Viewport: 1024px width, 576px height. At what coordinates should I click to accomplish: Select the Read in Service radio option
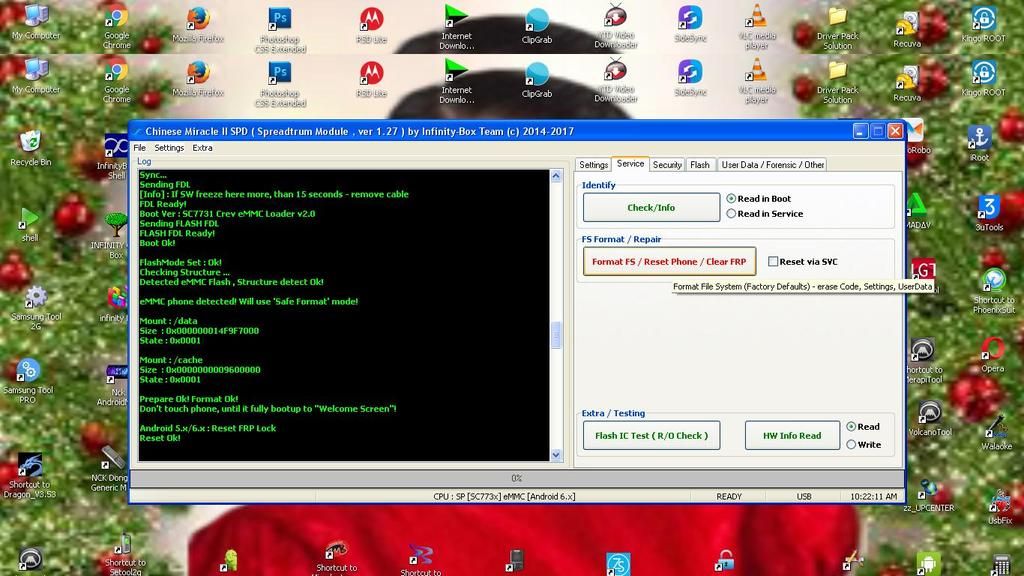732,214
